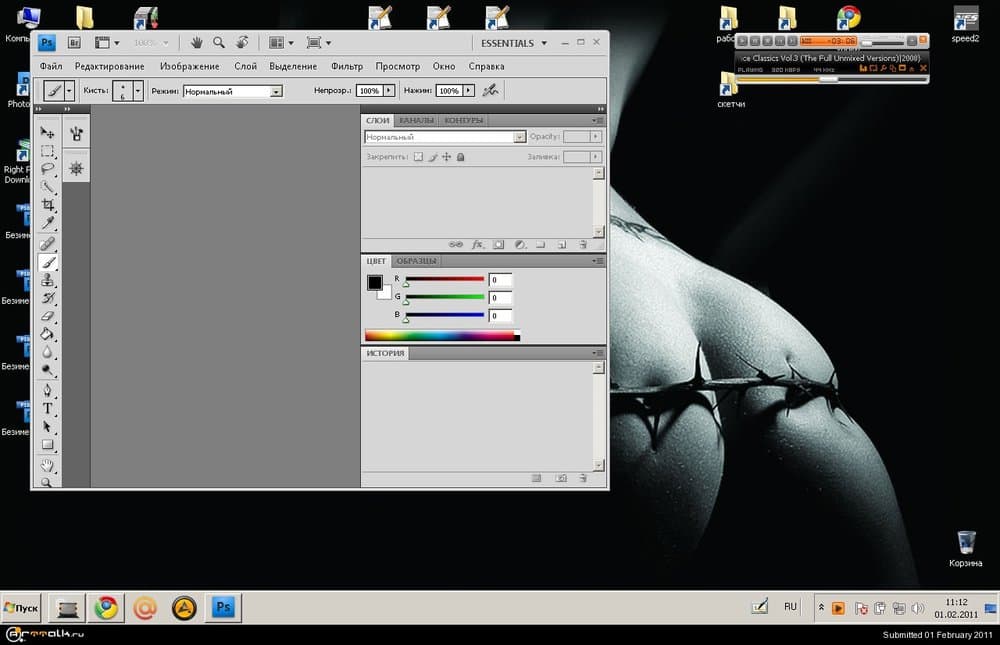Activate the Lasso tool
Image resolution: width=1000 pixels, height=645 pixels.
(47, 169)
